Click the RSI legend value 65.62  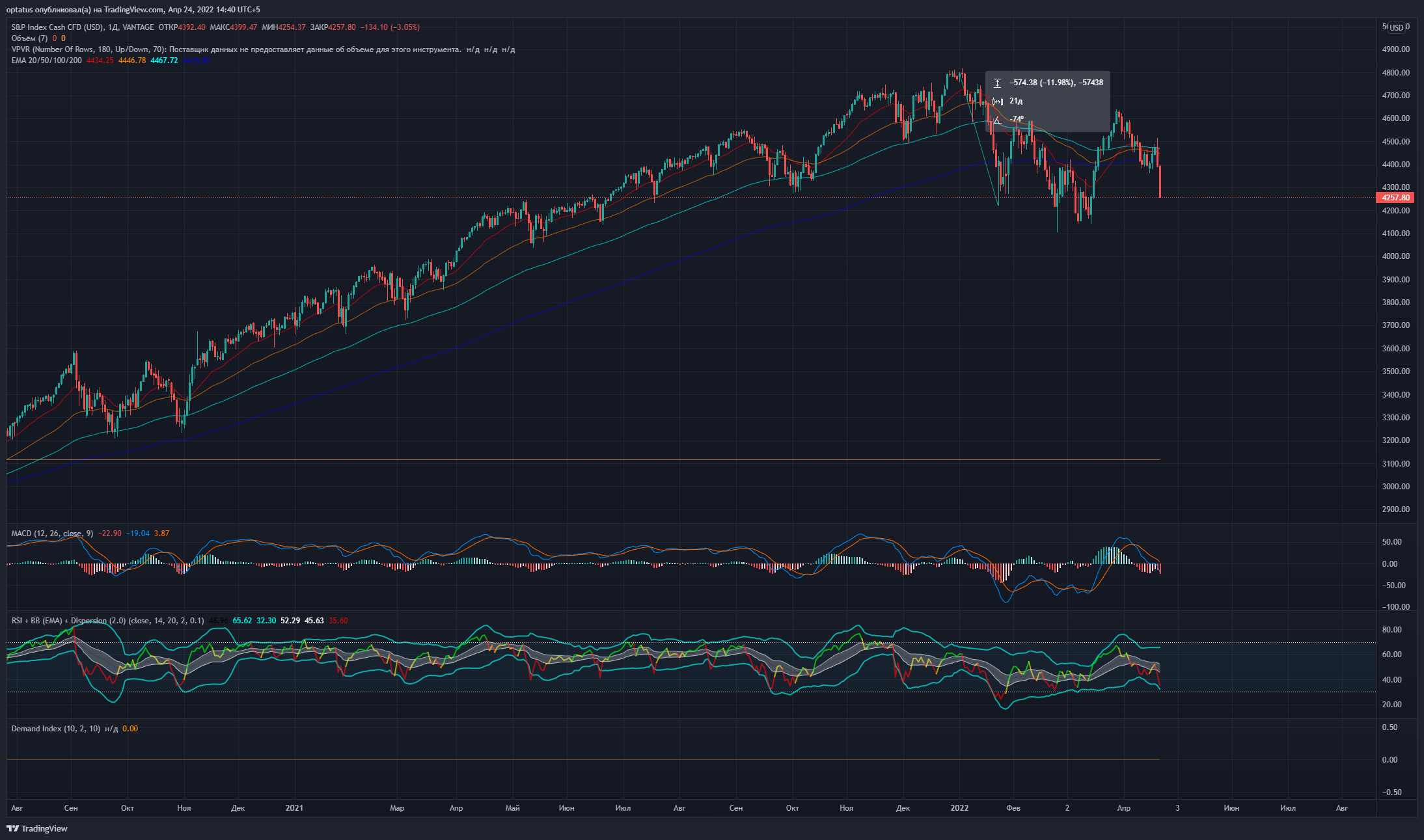(242, 621)
